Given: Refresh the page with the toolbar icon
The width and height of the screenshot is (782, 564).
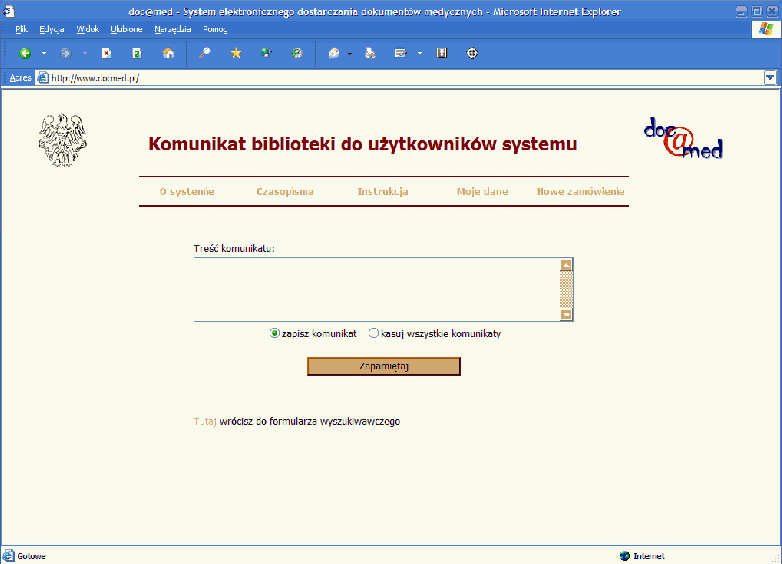Looking at the screenshot, I should pos(137,53).
